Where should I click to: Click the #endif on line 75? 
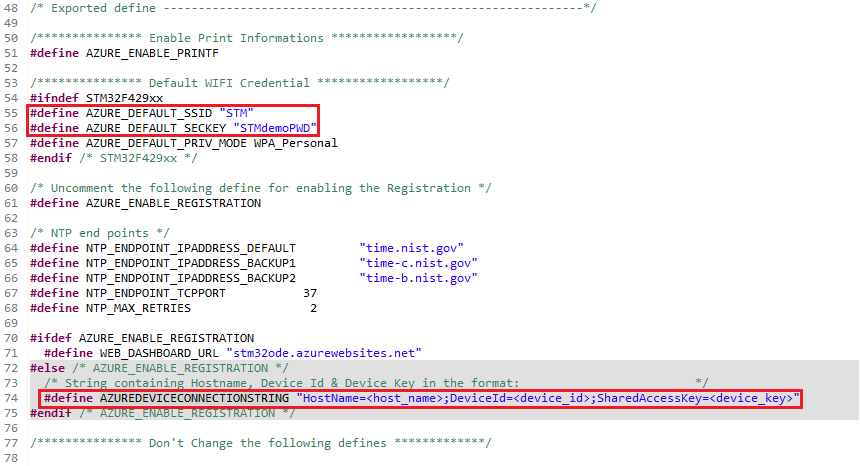pyautogui.click(x=50, y=413)
